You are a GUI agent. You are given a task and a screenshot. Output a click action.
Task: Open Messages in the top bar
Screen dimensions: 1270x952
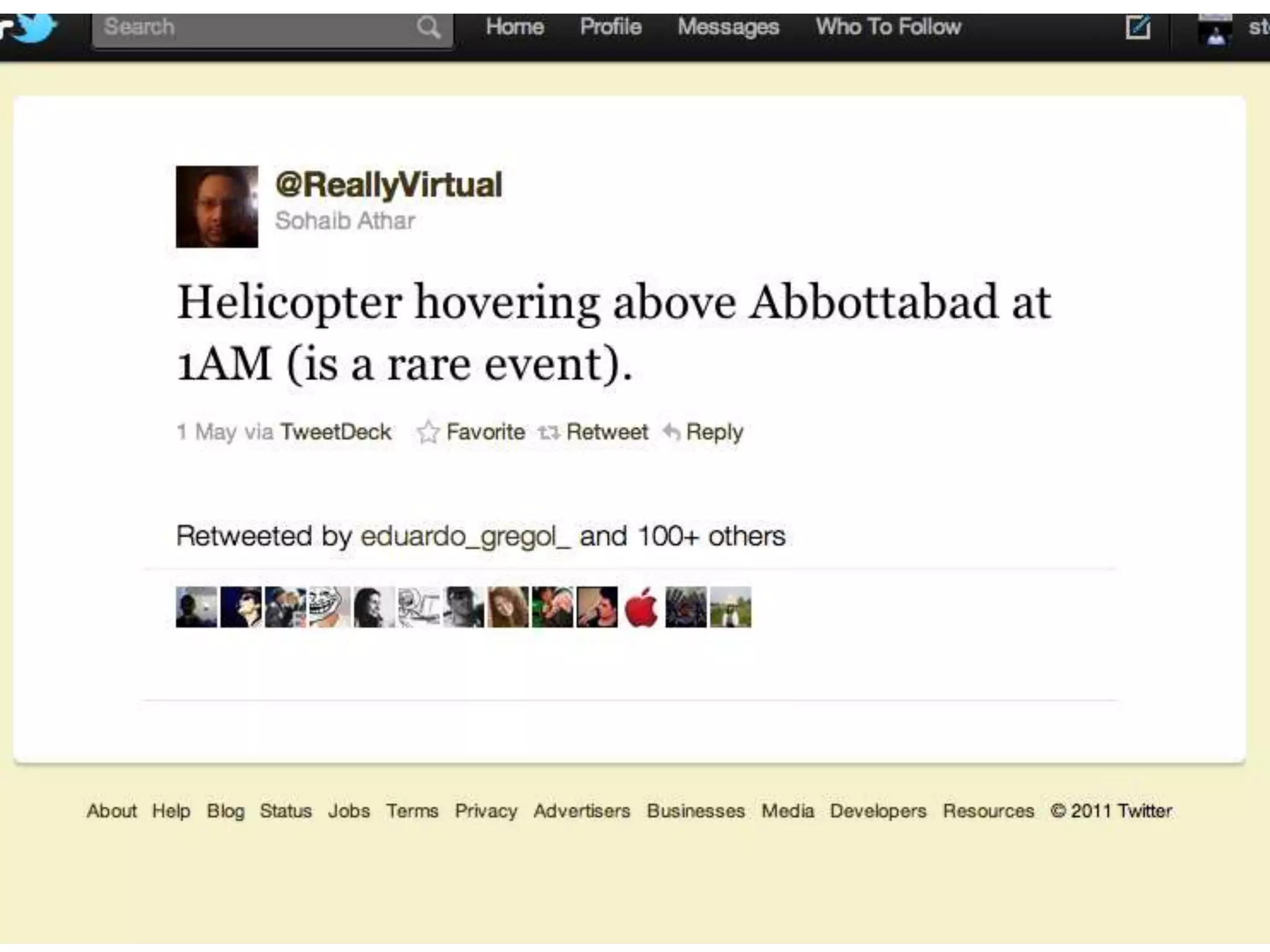click(x=728, y=27)
